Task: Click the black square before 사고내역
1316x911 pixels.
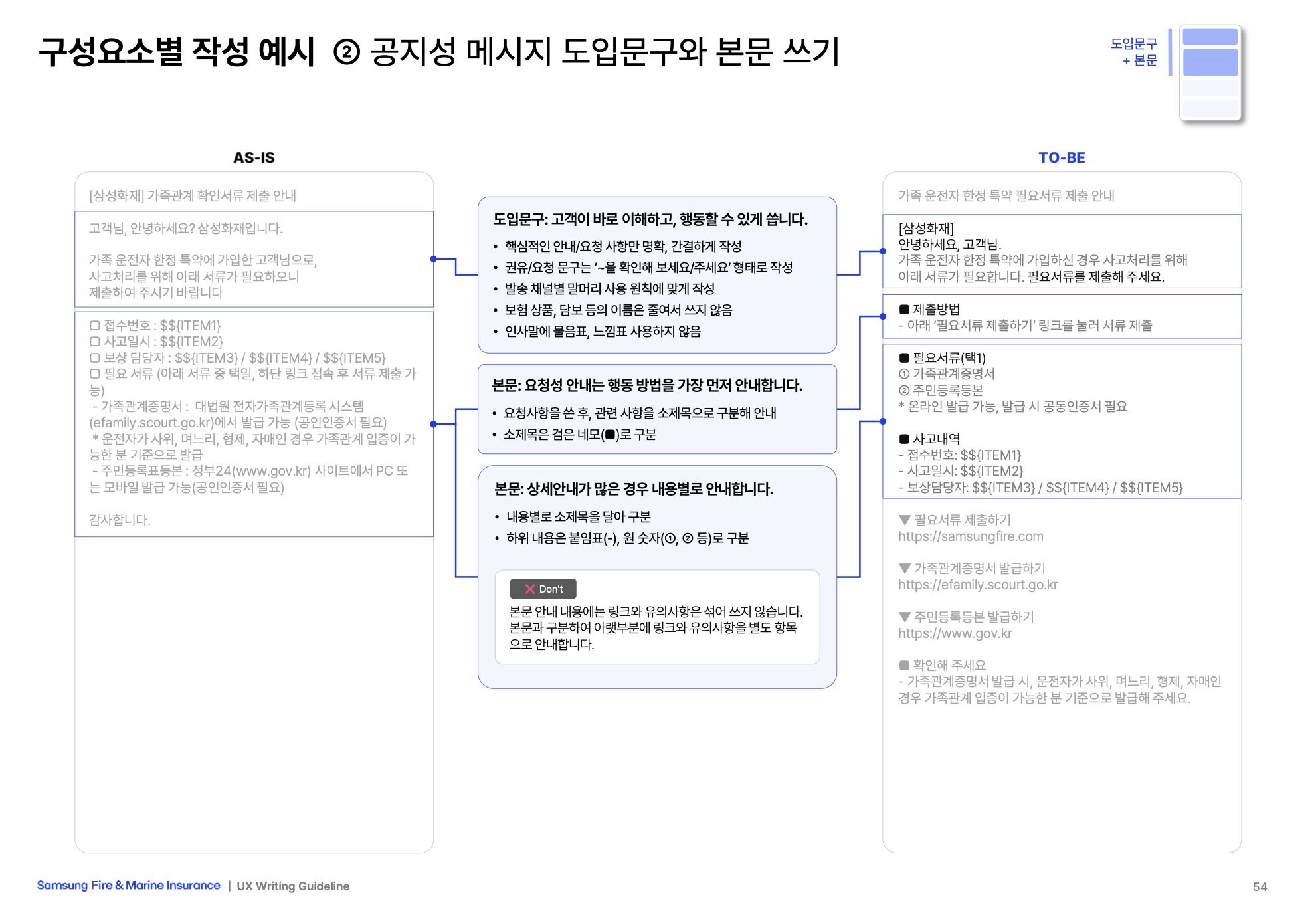Action: point(903,439)
